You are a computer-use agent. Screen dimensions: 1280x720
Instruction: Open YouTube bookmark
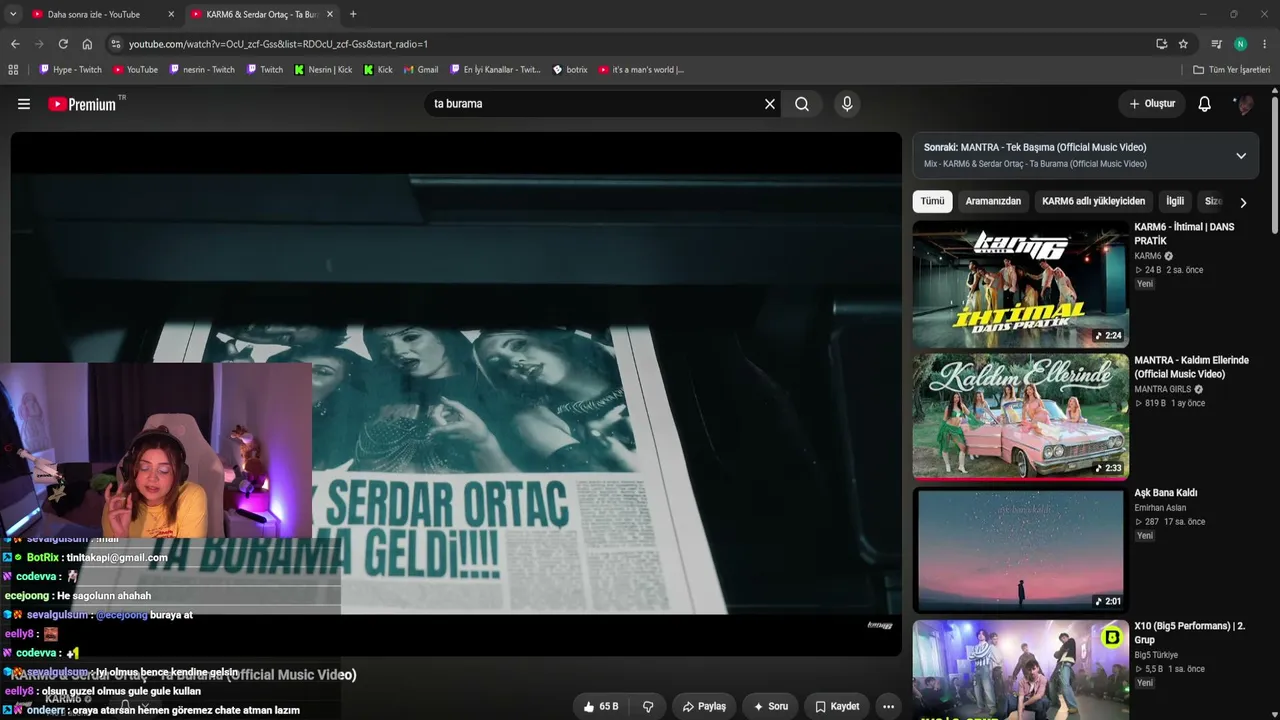pyautogui.click(x=135, y=70)
